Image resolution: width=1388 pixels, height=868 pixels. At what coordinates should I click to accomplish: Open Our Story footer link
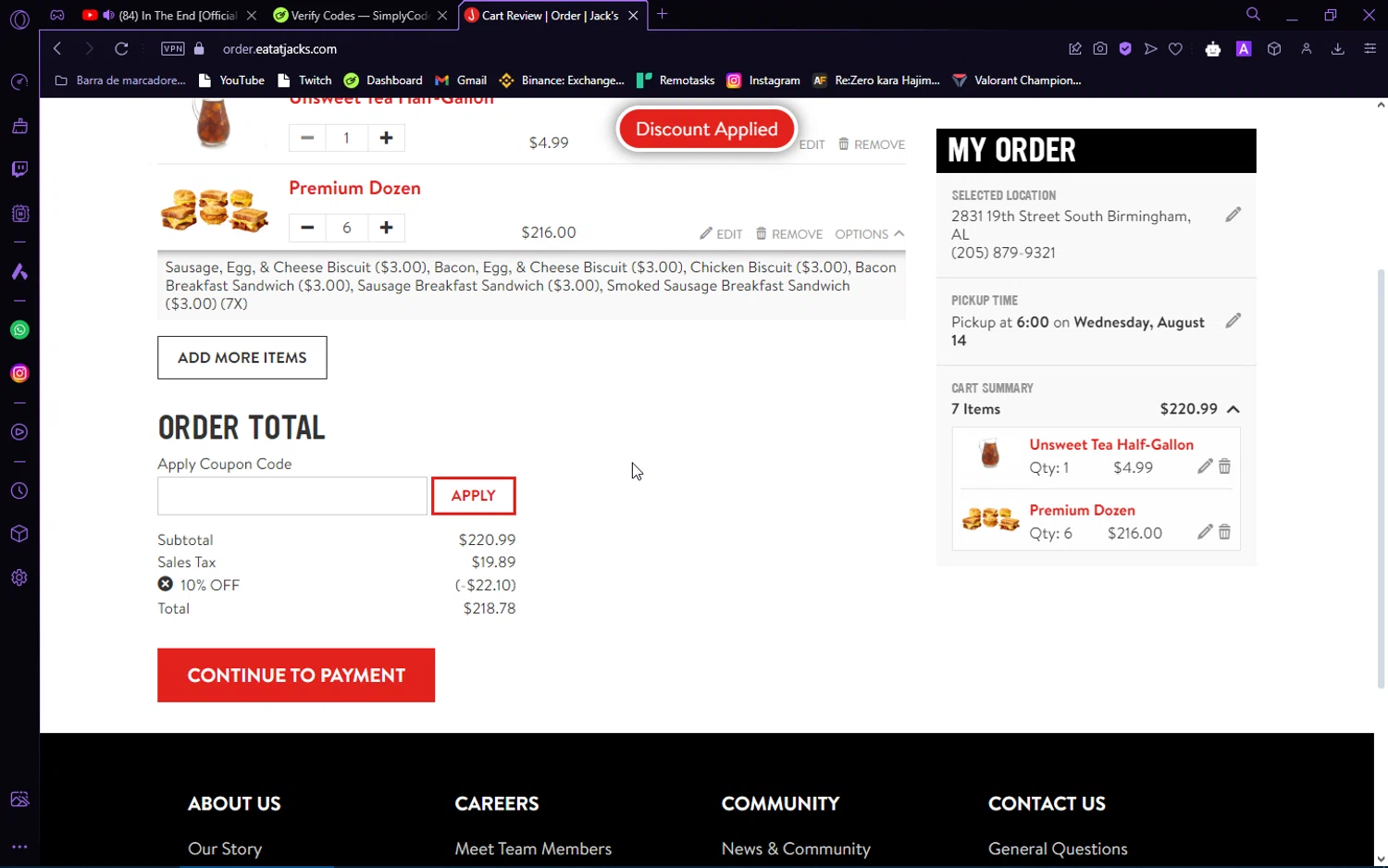tap(225, 849)
